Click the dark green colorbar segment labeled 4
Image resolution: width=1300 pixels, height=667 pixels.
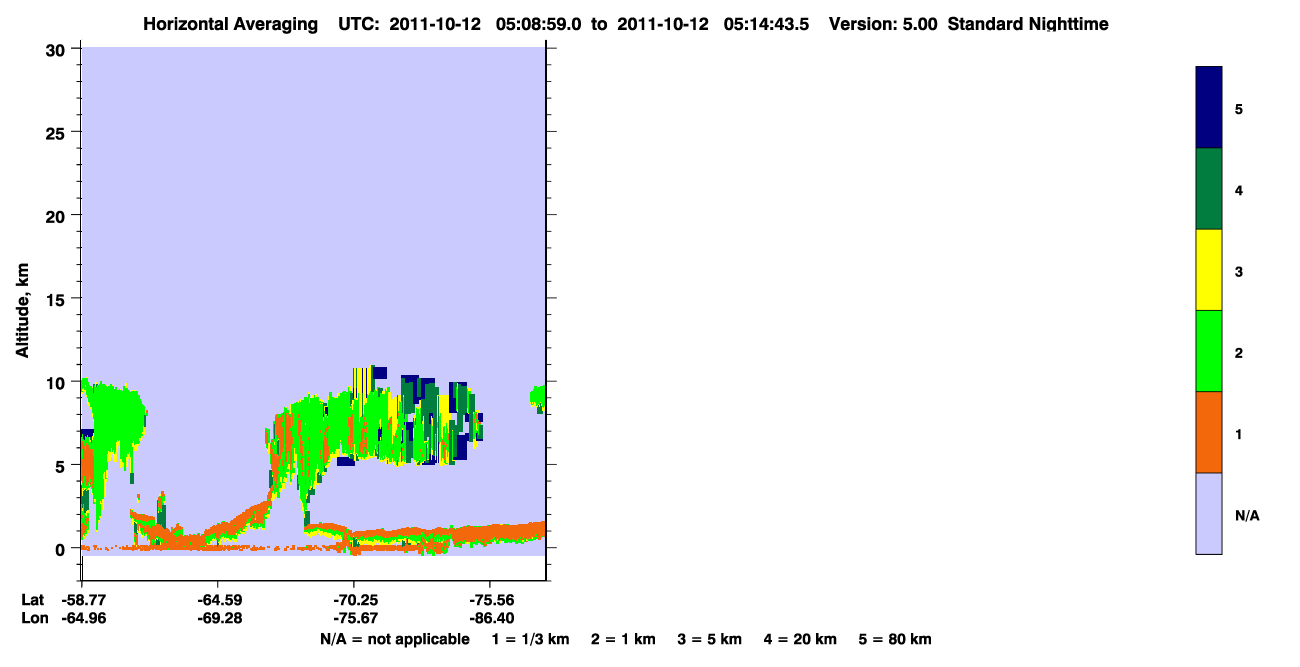click(x=1209, y=189)
